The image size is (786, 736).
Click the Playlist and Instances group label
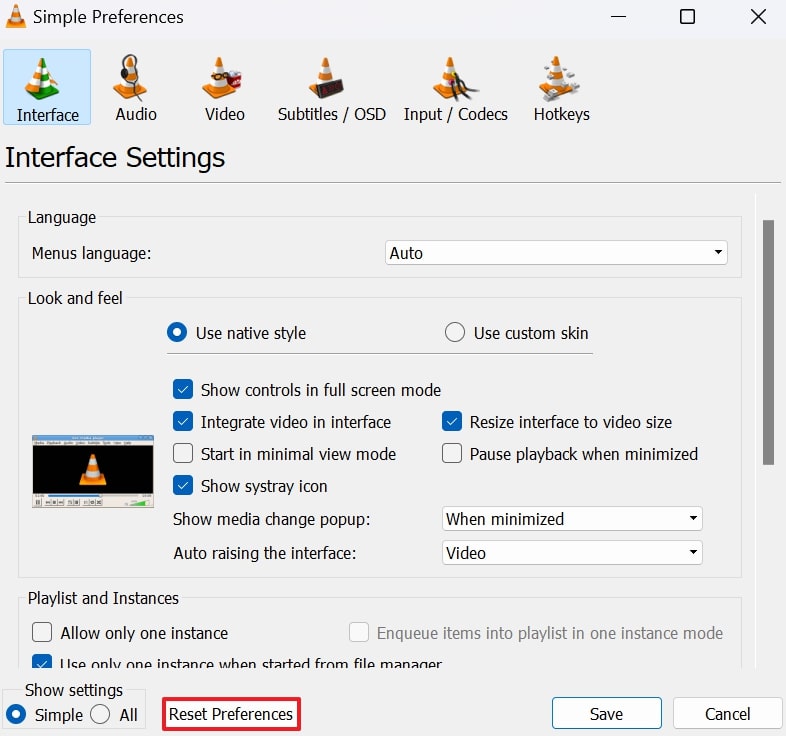[x=103, y=598]
